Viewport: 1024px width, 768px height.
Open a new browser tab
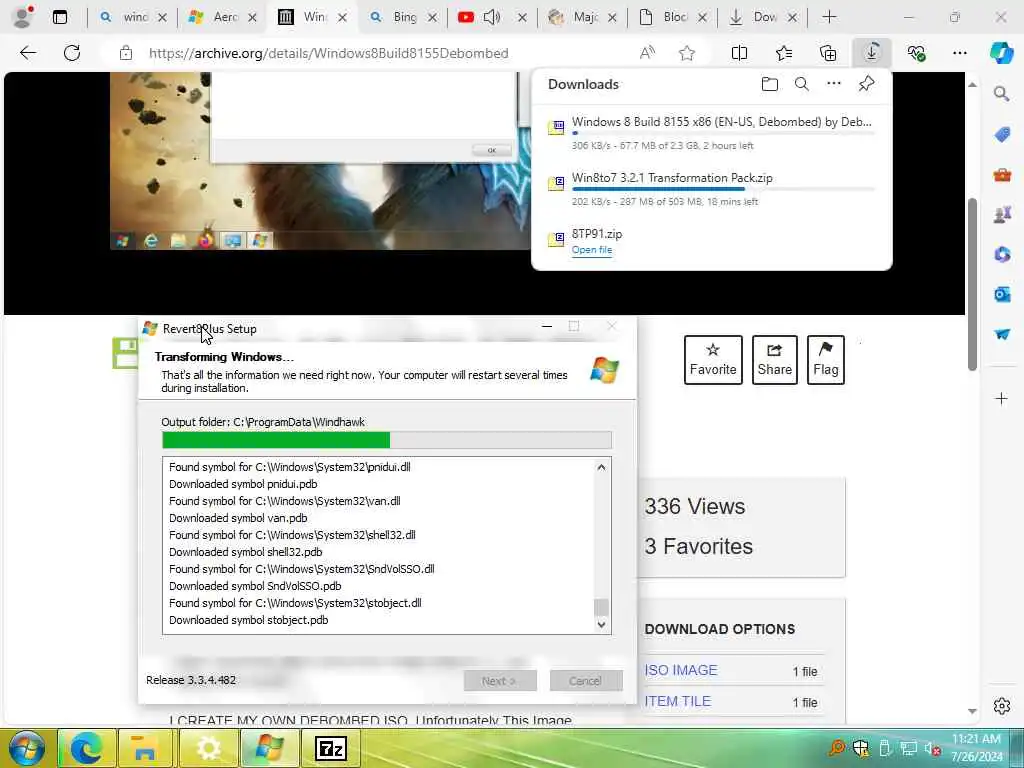[829, 18]
